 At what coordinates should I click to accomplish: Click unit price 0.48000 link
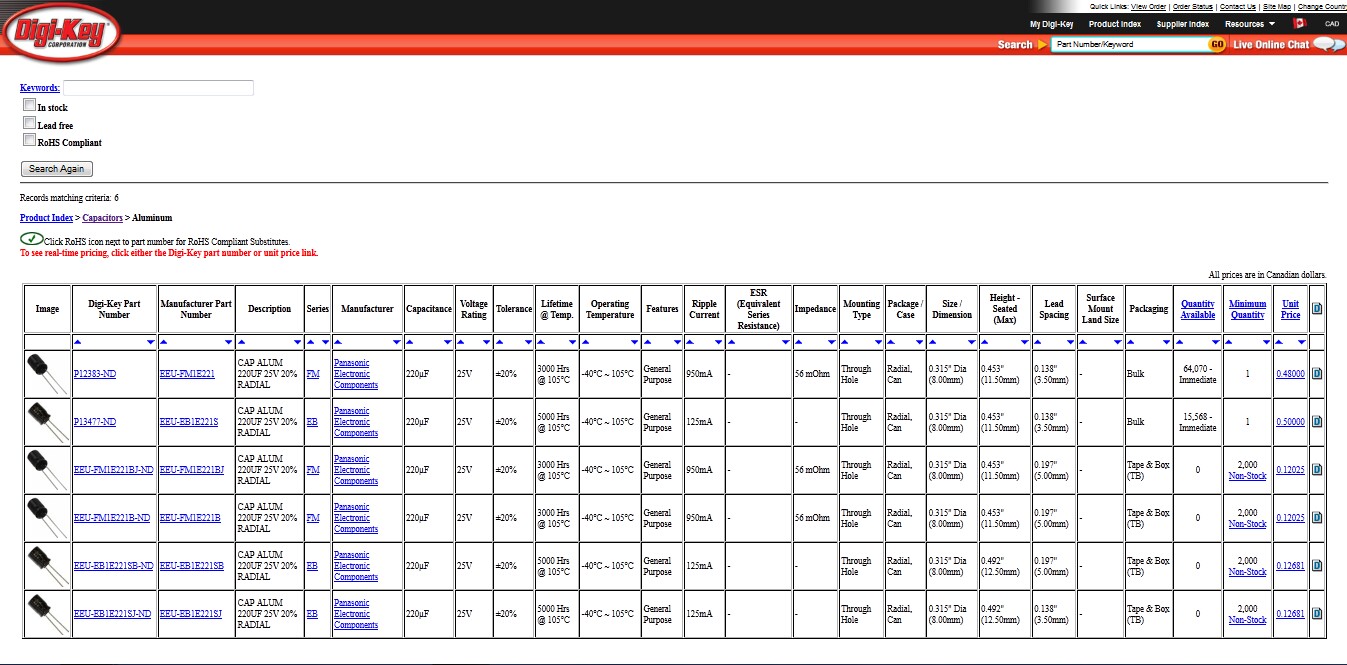pos(1290,374)
